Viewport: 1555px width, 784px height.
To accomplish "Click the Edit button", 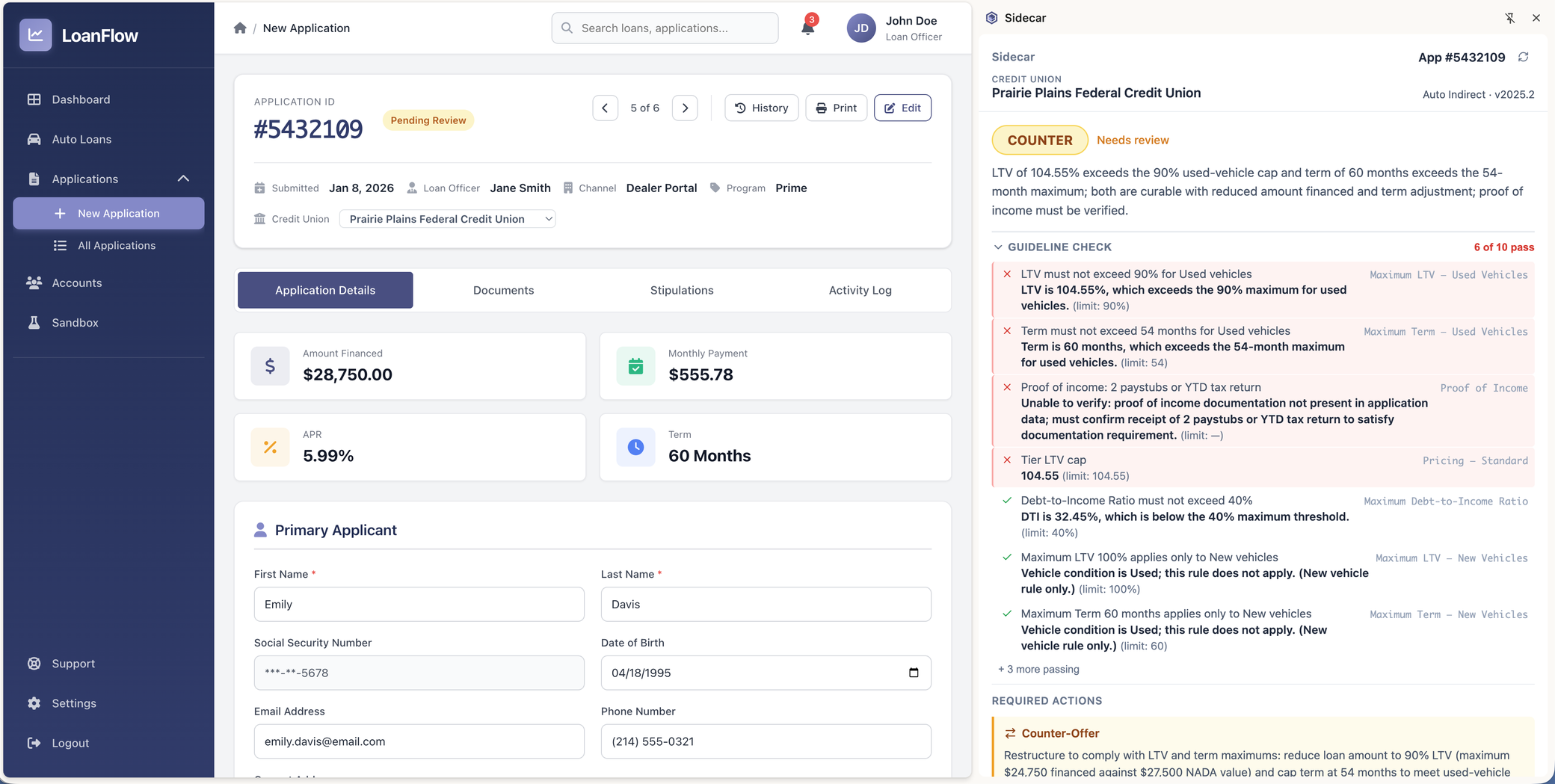I will 902,108.
